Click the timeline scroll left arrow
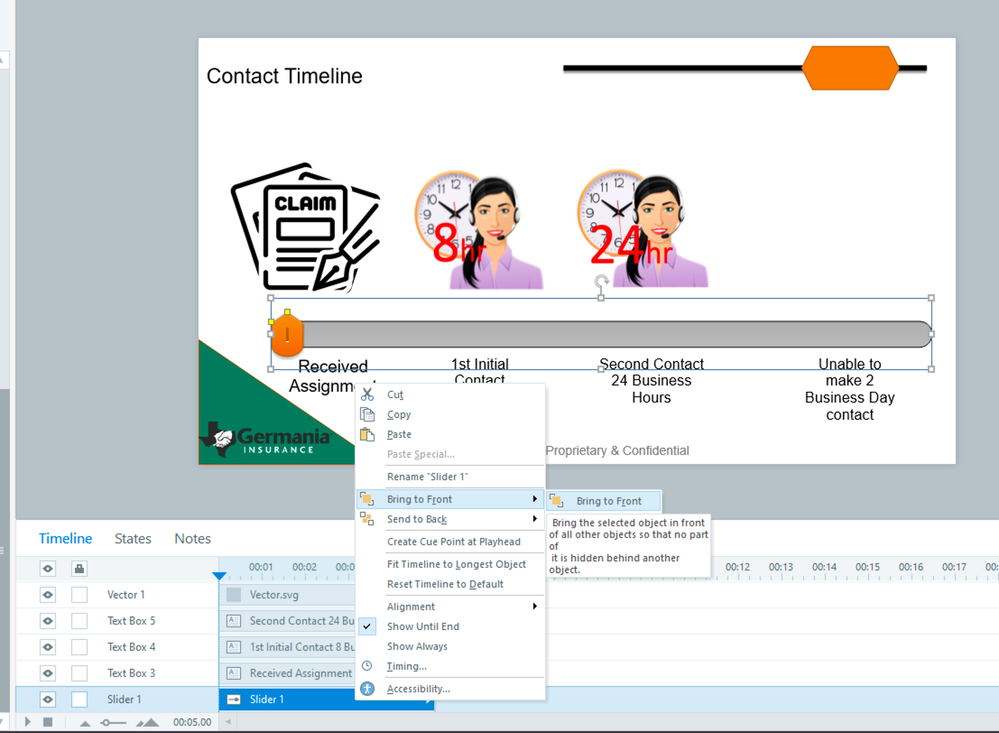Screen dimensions: 999x733 point(228,722)
